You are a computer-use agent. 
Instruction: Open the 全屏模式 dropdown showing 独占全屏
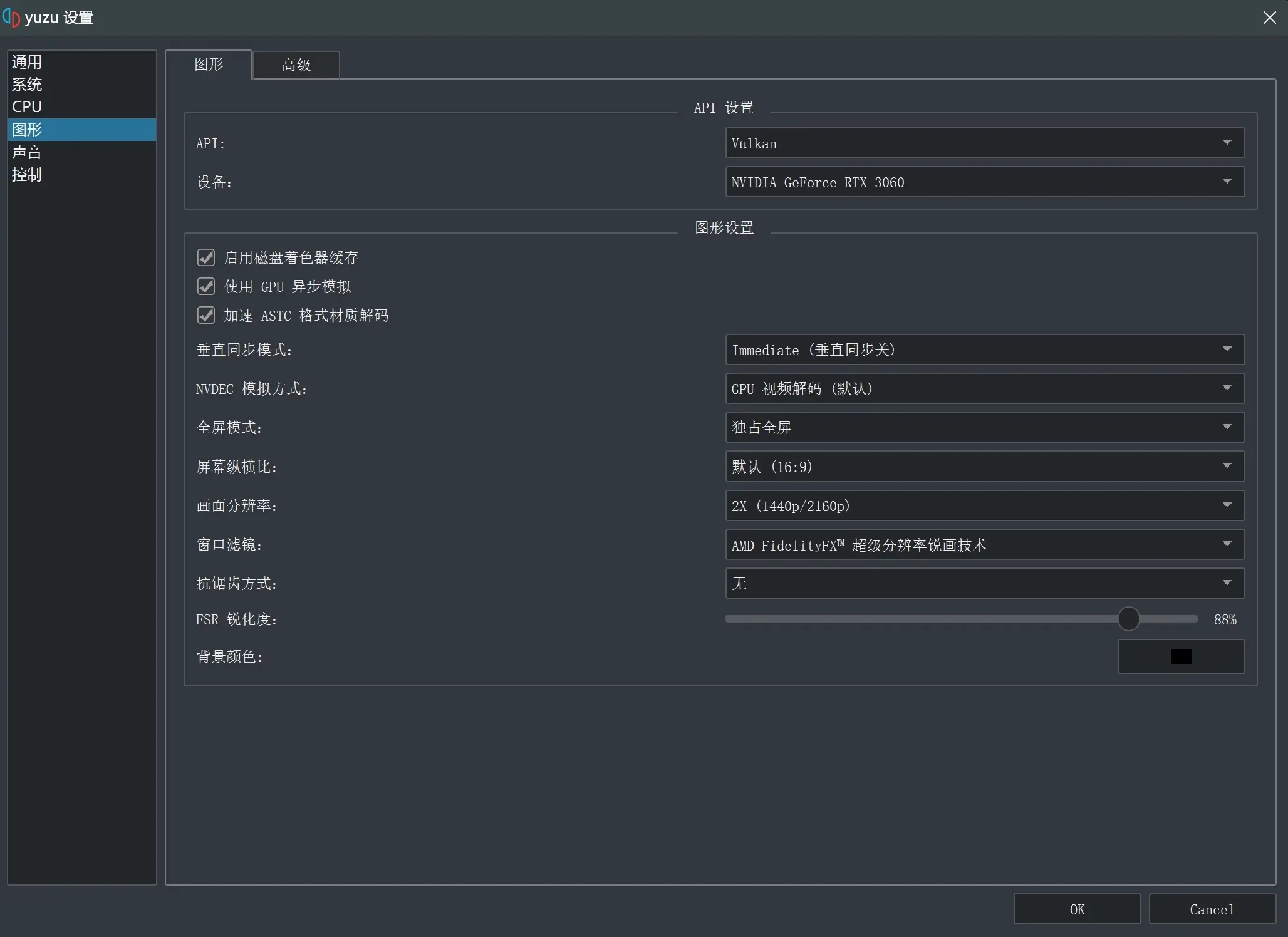985,427
